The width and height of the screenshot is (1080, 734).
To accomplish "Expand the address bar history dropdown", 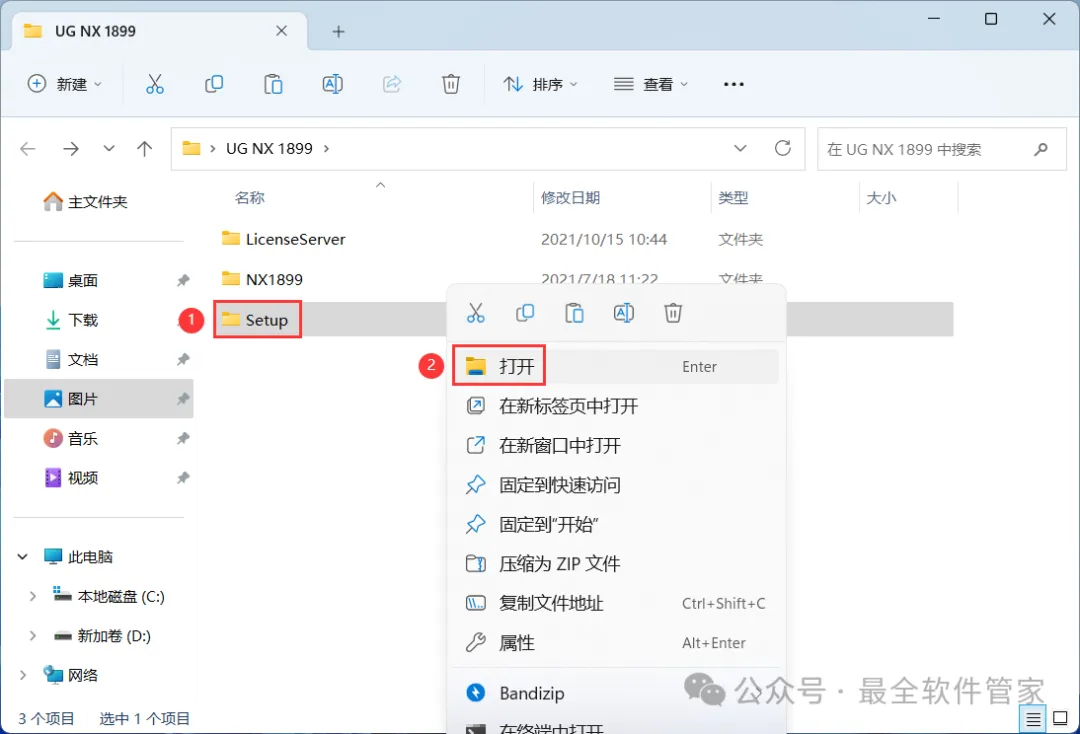I will (x=740, y=148).
